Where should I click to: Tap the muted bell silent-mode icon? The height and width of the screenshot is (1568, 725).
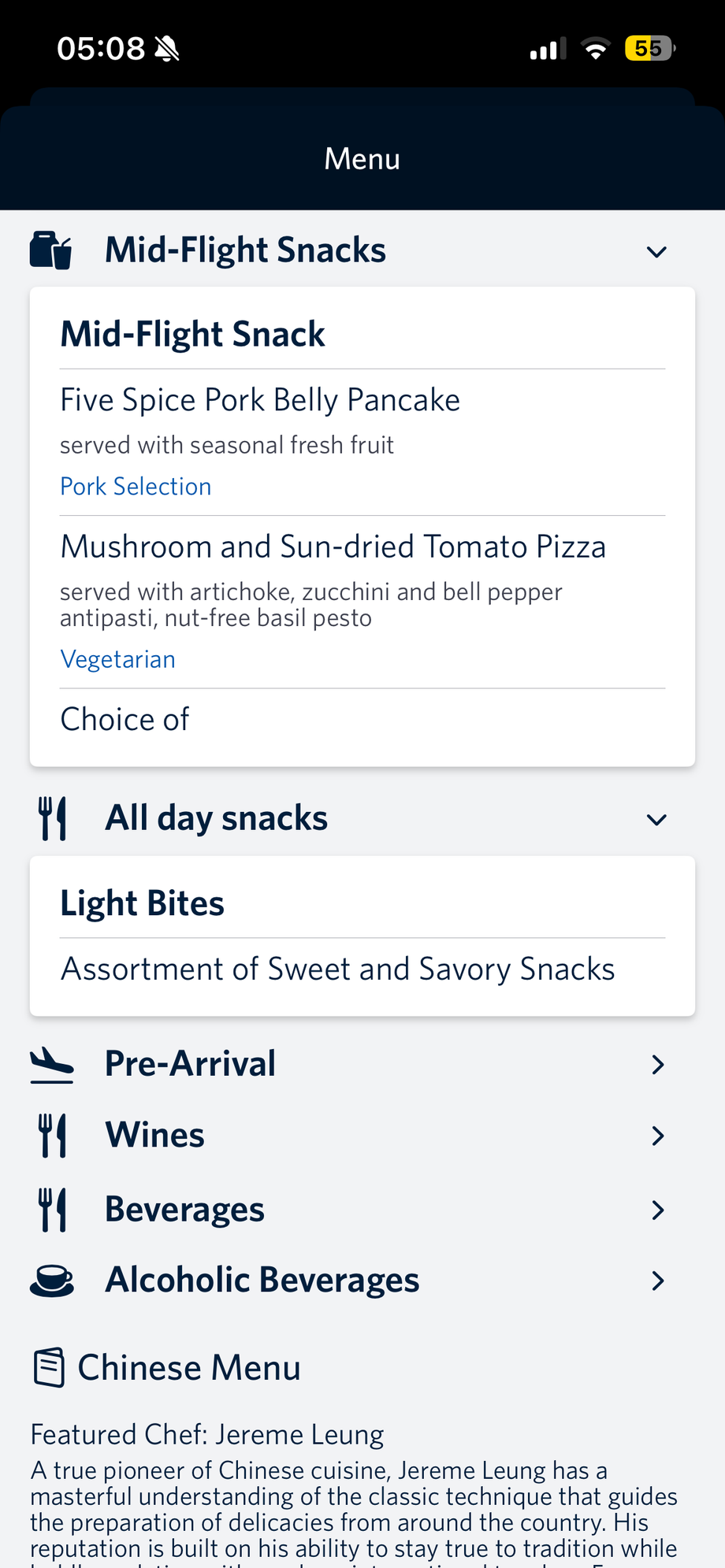167,49
